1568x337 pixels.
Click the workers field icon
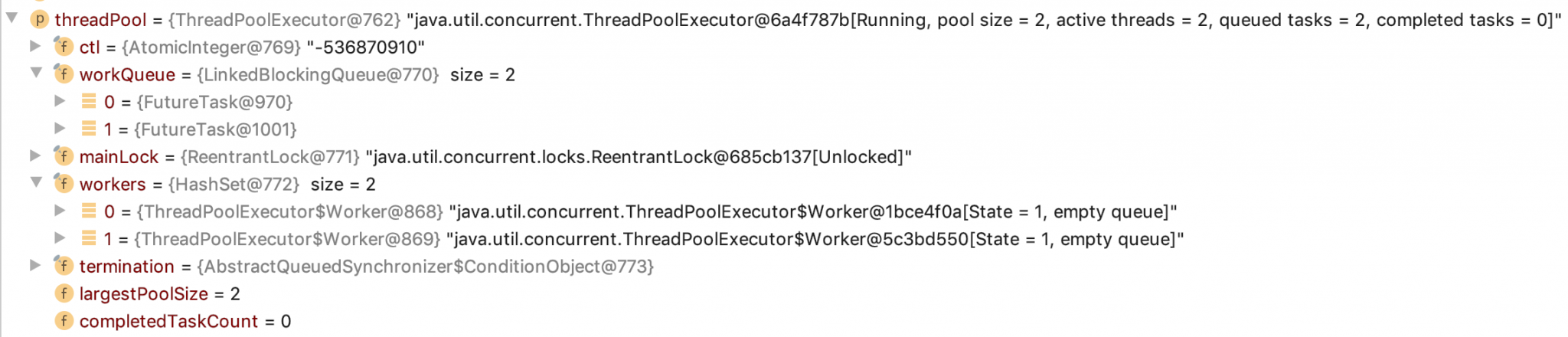click(64, 185)
